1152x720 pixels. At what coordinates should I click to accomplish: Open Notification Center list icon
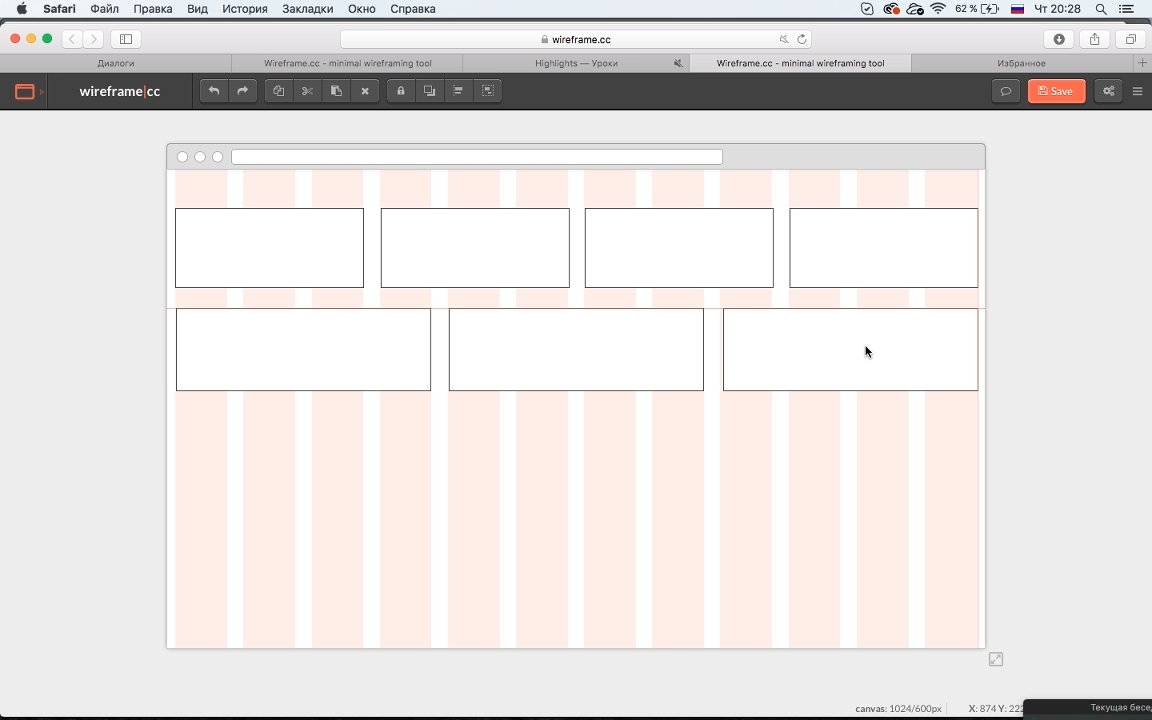1126,9
